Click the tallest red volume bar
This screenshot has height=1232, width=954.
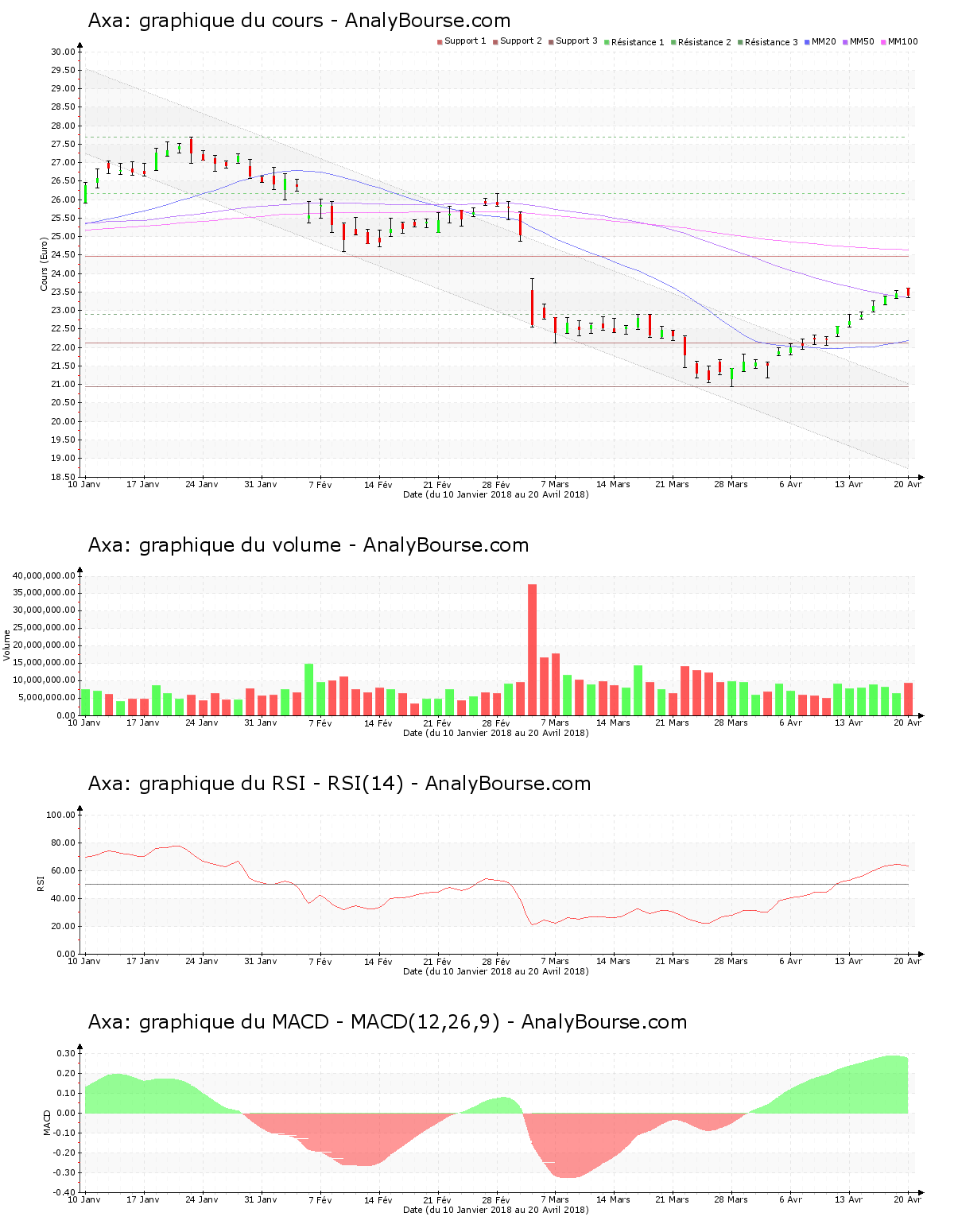532,649
